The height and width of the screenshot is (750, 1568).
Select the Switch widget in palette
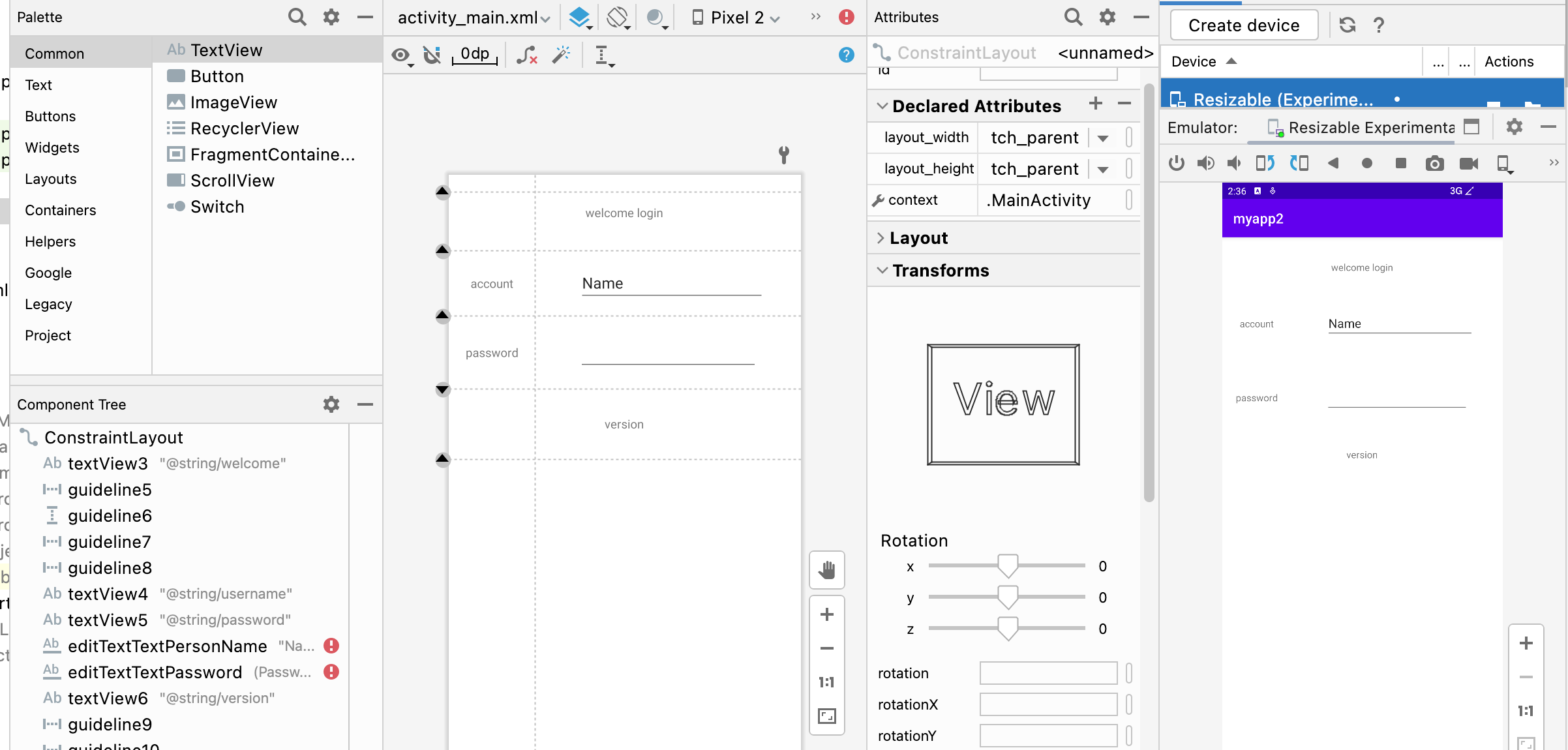click(217, 207)
